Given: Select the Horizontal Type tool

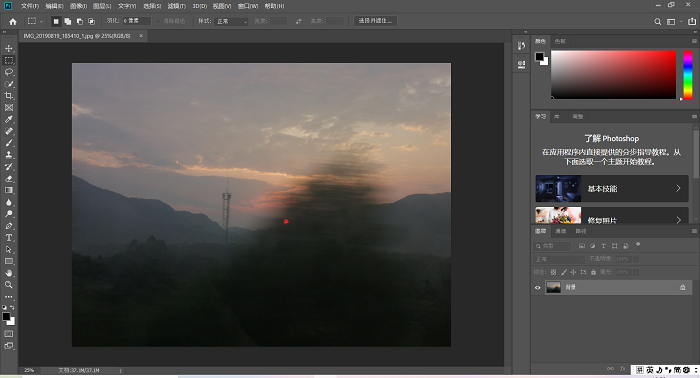Looking at the screenshot, I should (8, 237).
